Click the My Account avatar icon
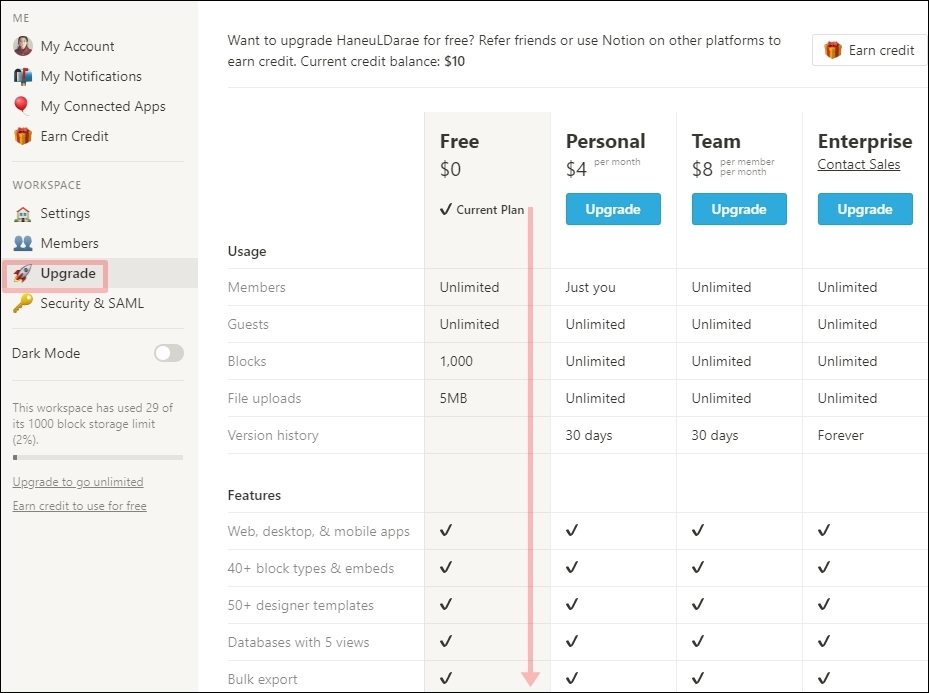Screen dimensions: 929x693 23,46
